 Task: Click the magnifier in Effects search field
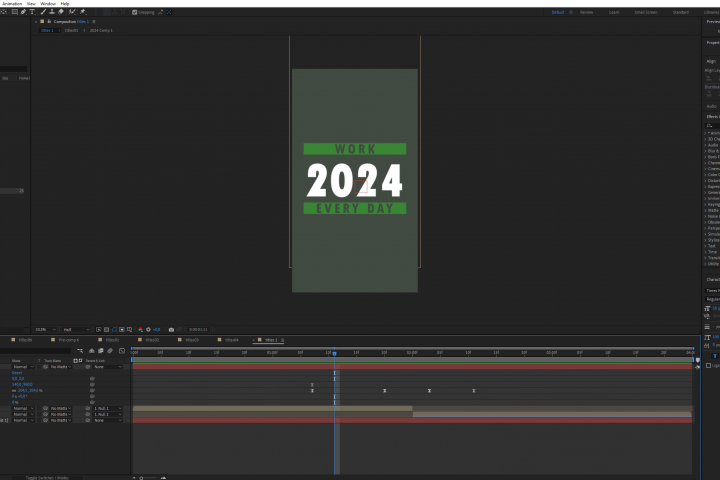tap(709, 125)
